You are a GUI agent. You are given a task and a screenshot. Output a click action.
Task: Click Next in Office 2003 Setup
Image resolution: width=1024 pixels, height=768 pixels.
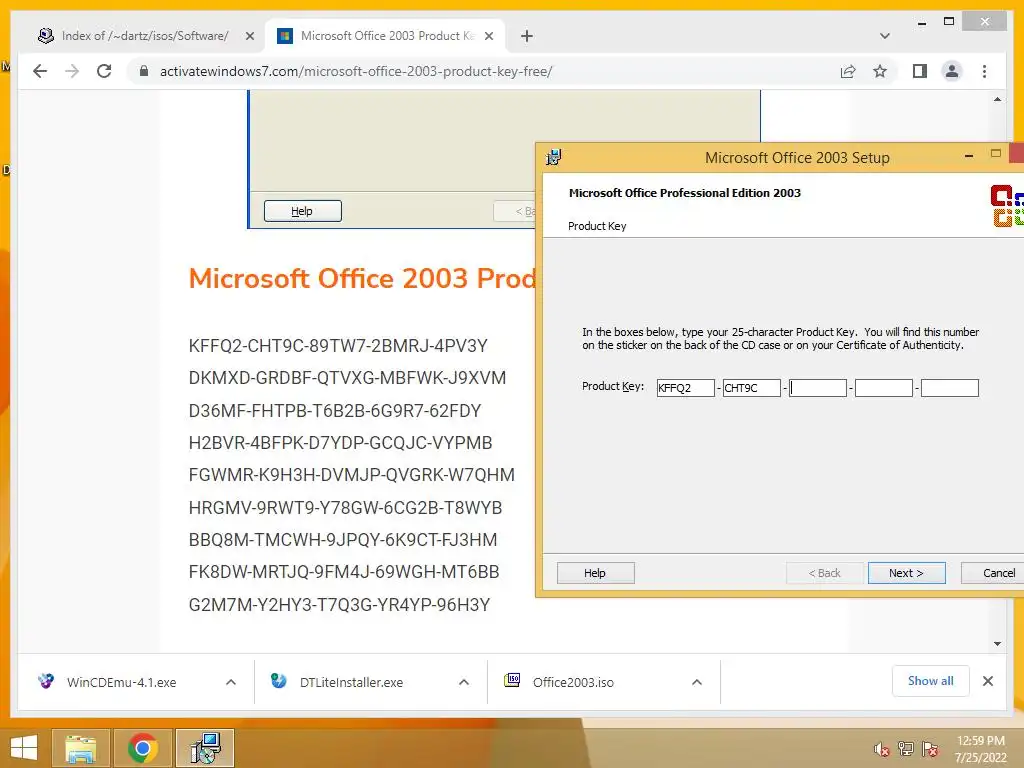pyautogui.click(x=906, y=573)
